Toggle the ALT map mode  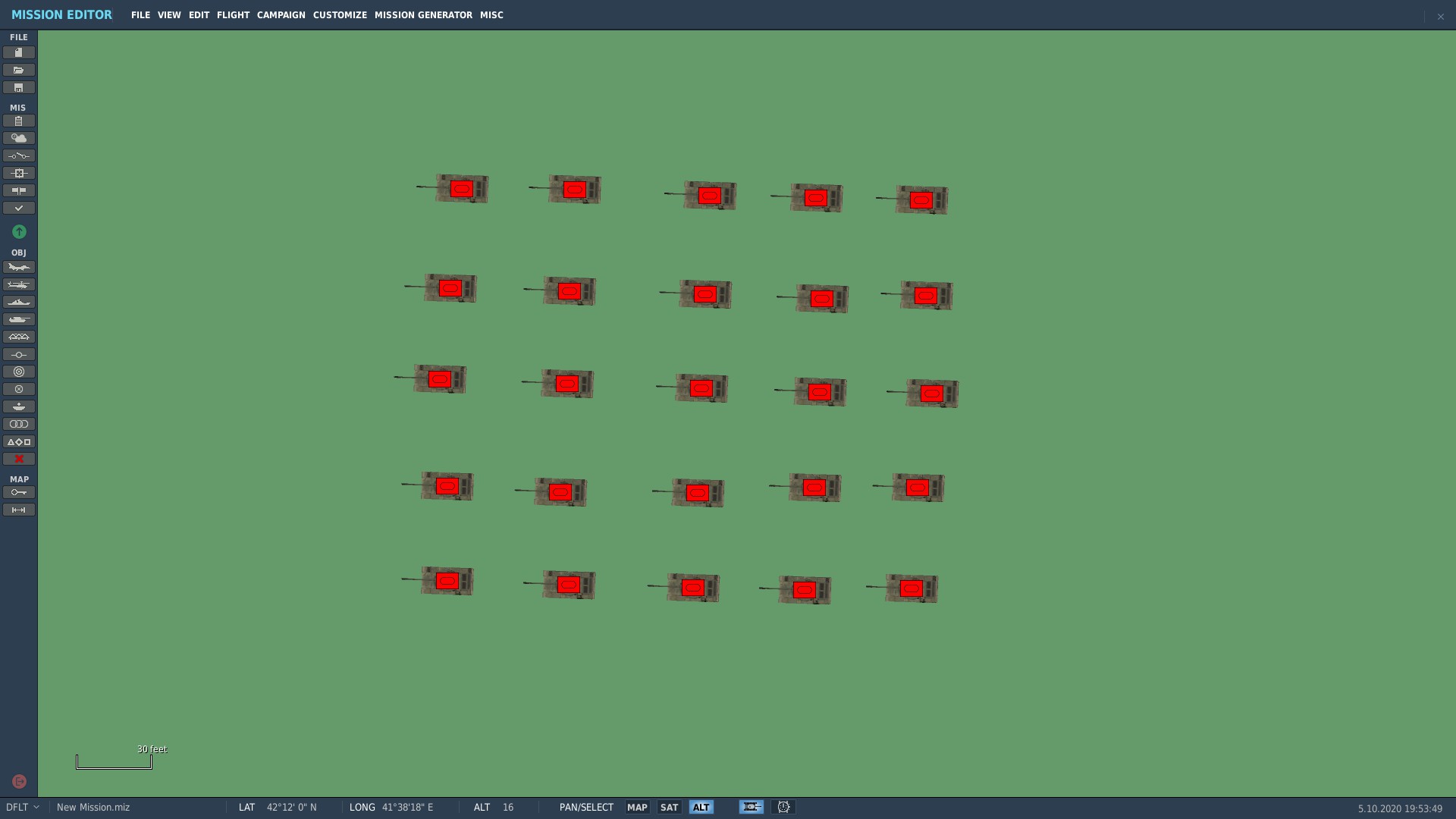[x=701, y=807]
